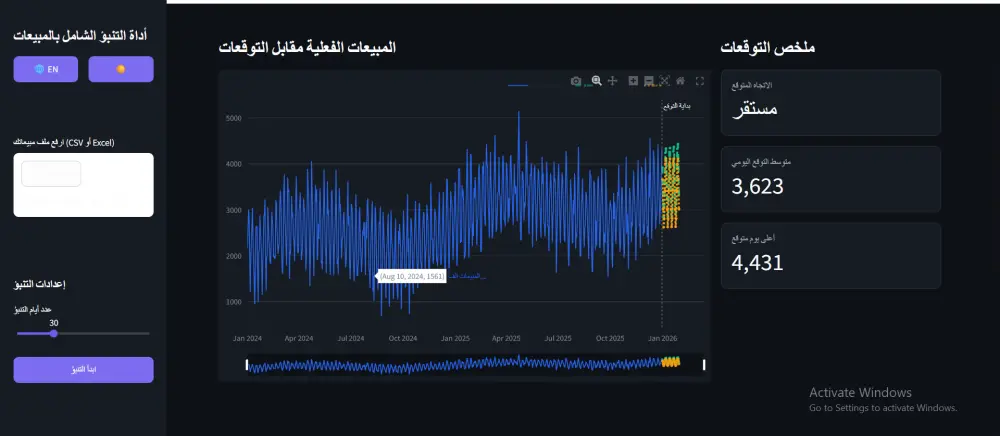1000x436 pixels.
Task: Click the sidebar app title أداة التنبؤ الشامل بالمبيعات
Action: coord(80,35)
